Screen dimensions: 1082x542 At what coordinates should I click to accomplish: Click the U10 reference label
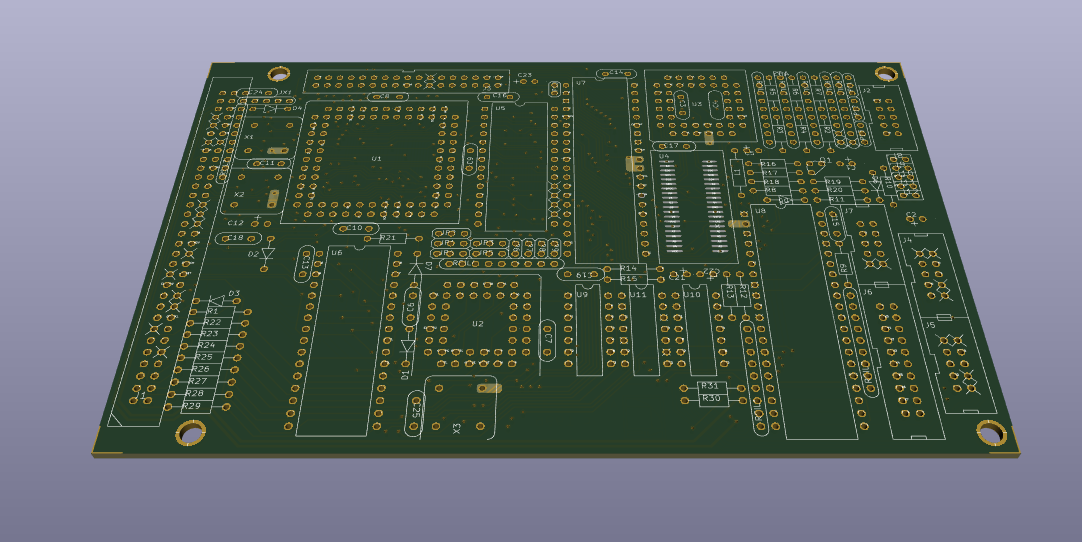pyautogui.click(x=691, y=294)
